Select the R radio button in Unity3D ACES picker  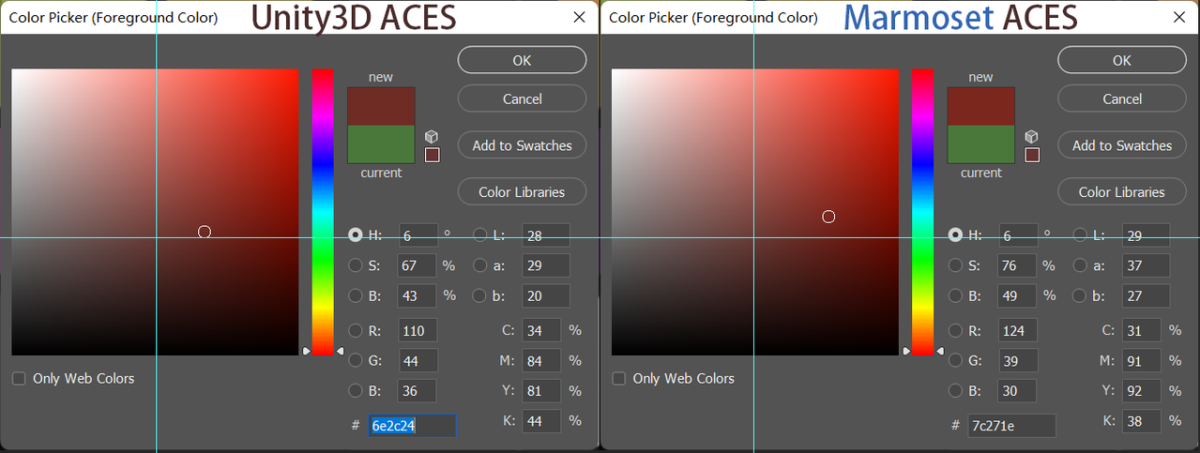click(355, 330)
